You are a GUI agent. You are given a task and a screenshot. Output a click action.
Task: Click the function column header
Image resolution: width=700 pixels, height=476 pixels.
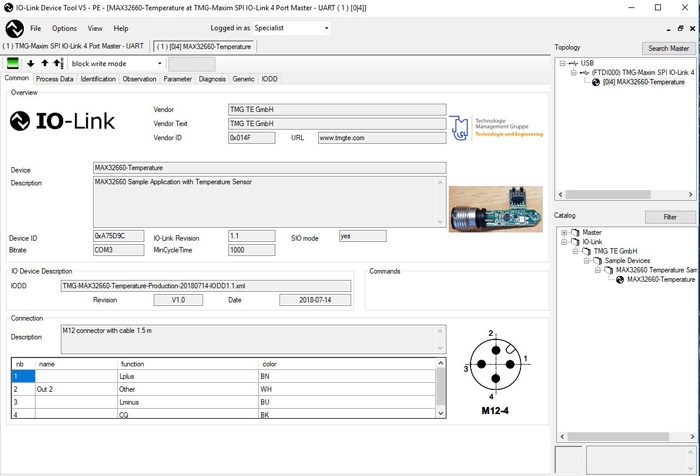[188, 364]
